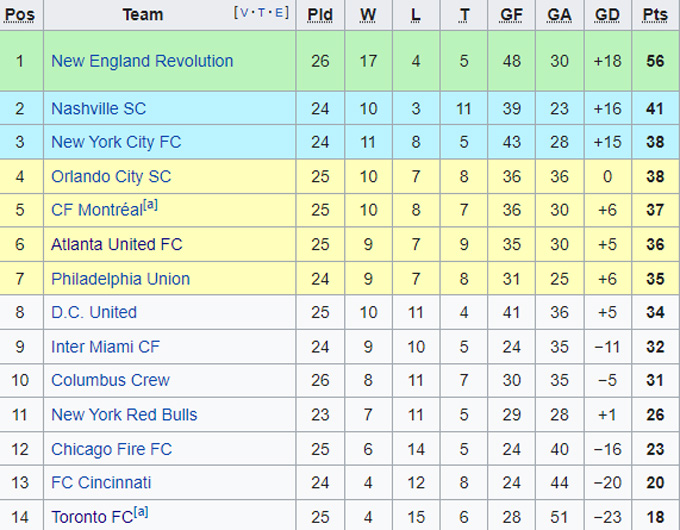This screenshot has width=680, height=530.
Task: Open the New York Red Bulls link
Action: tap(124, 414)
